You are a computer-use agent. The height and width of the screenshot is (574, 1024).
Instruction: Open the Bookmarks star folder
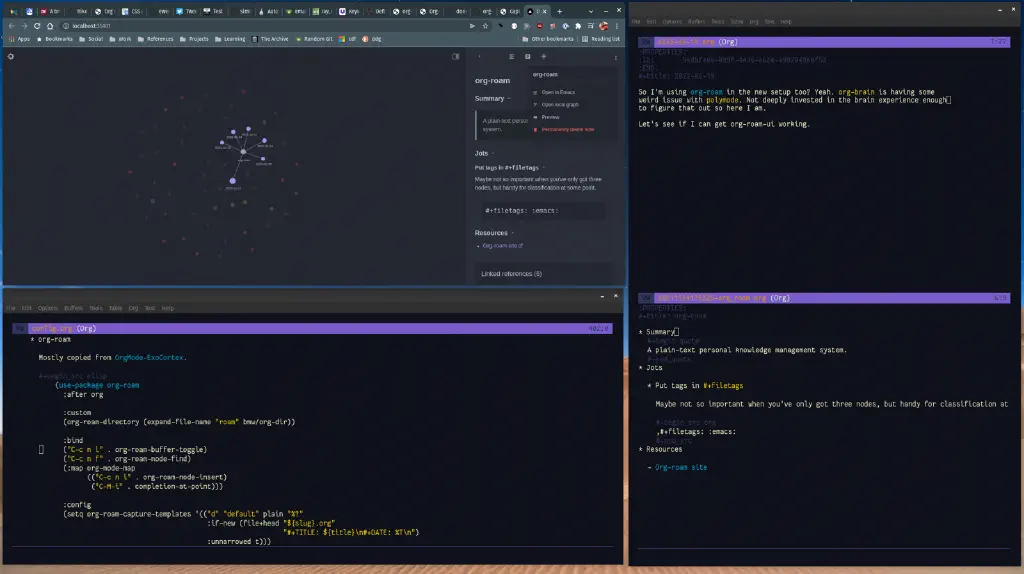[55, 39]
